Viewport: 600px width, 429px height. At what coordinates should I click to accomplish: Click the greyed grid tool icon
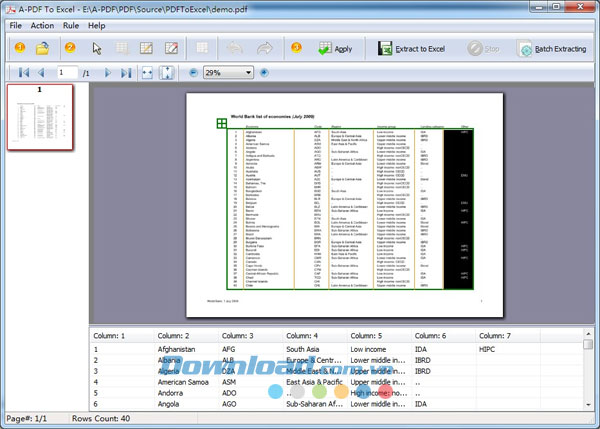point(202,48)
